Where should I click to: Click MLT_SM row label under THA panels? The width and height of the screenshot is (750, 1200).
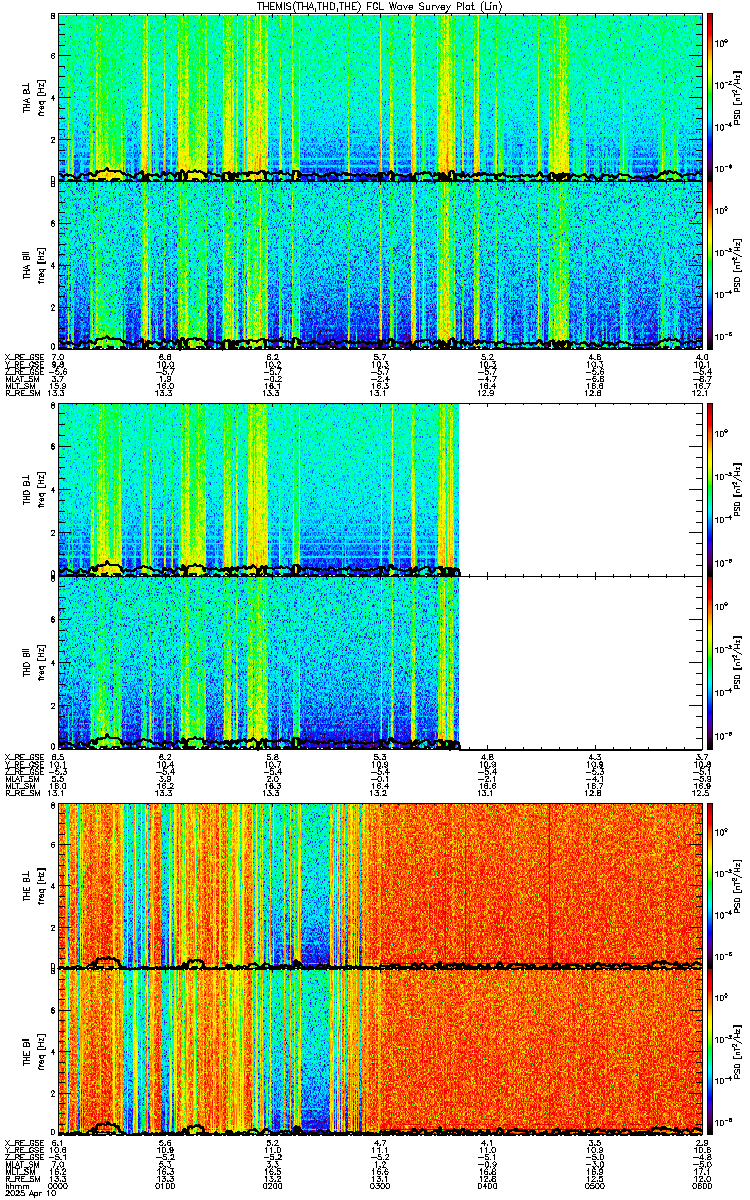tap(19, 386)
